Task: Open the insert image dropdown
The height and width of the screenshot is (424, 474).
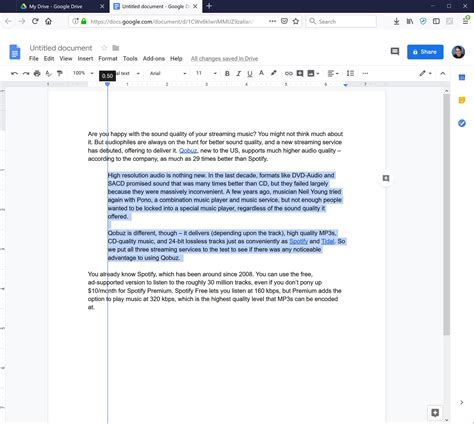Action: tap(313, 73)
